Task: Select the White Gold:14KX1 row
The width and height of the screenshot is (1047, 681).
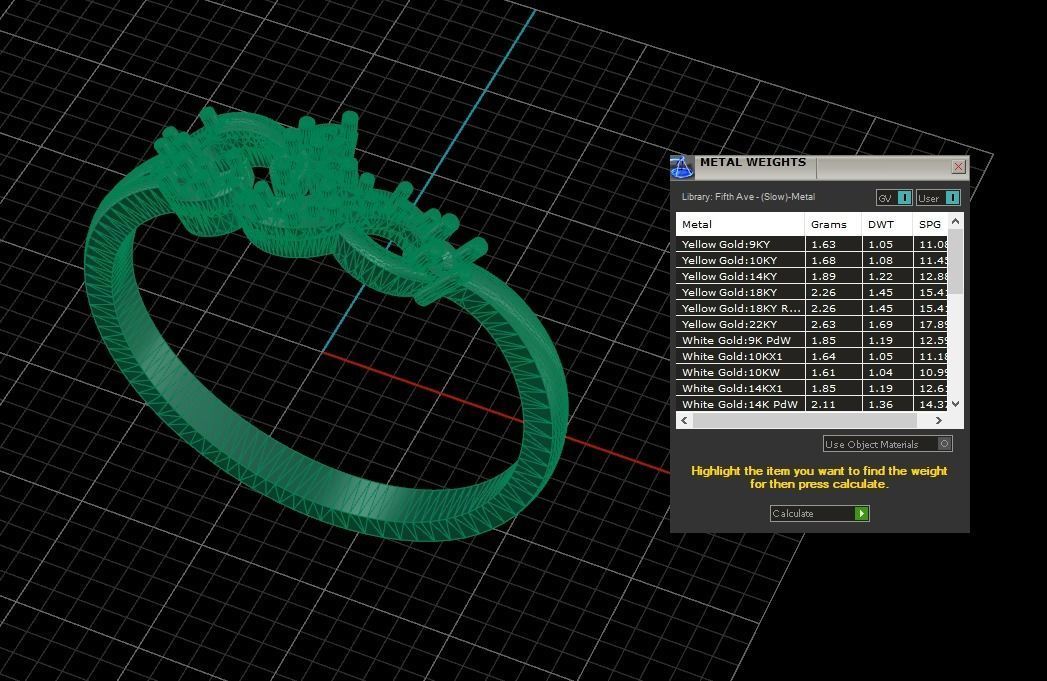Action: 811,389
